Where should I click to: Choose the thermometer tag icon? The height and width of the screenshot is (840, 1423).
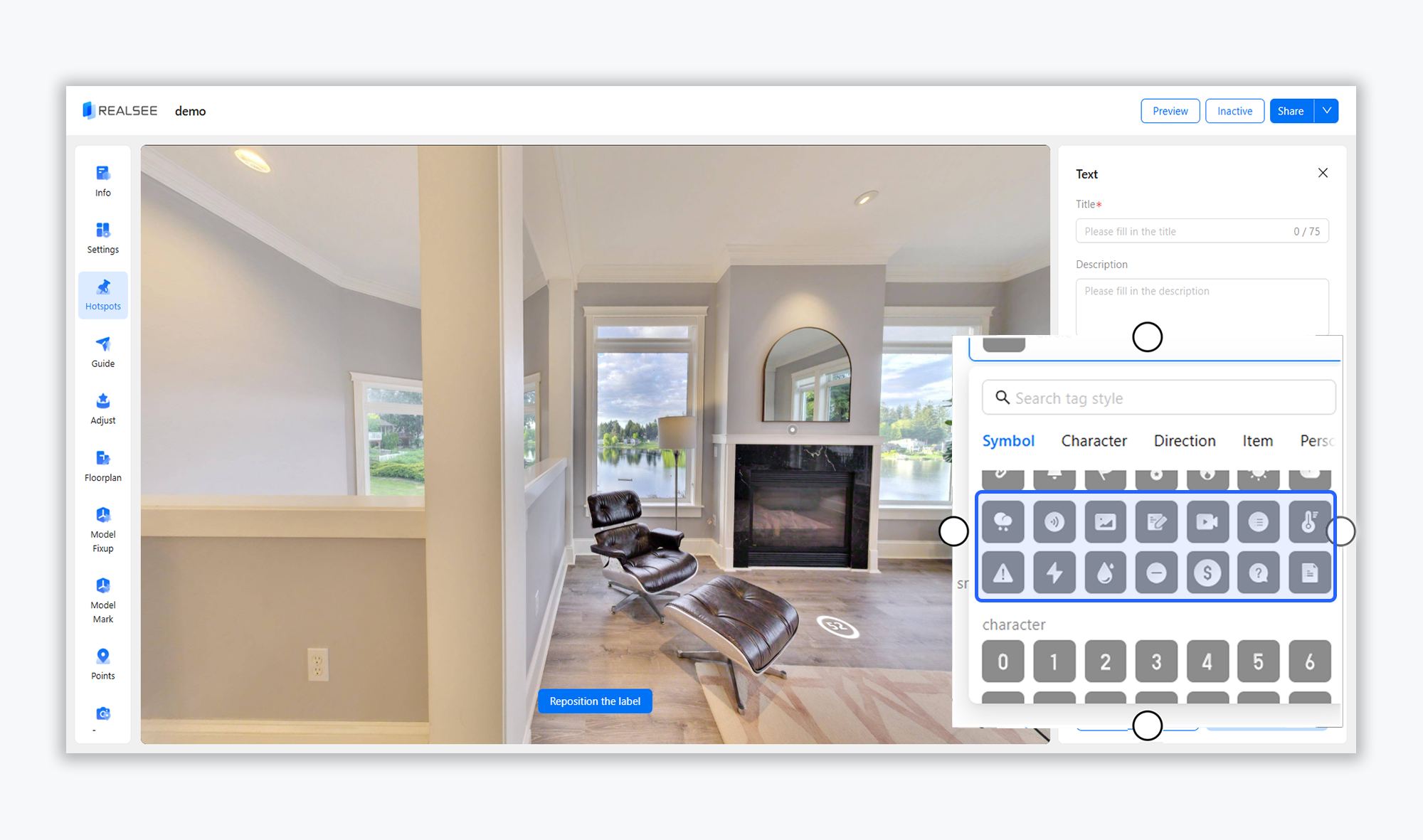click(1309, 522)
